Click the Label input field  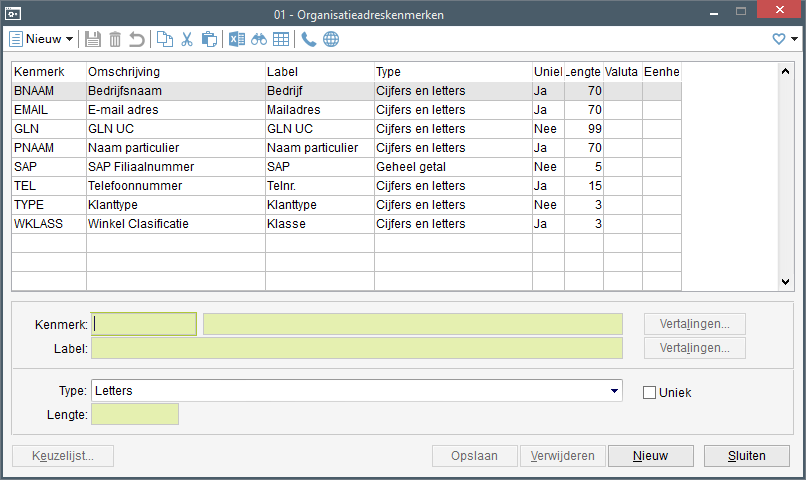point(356,349)
